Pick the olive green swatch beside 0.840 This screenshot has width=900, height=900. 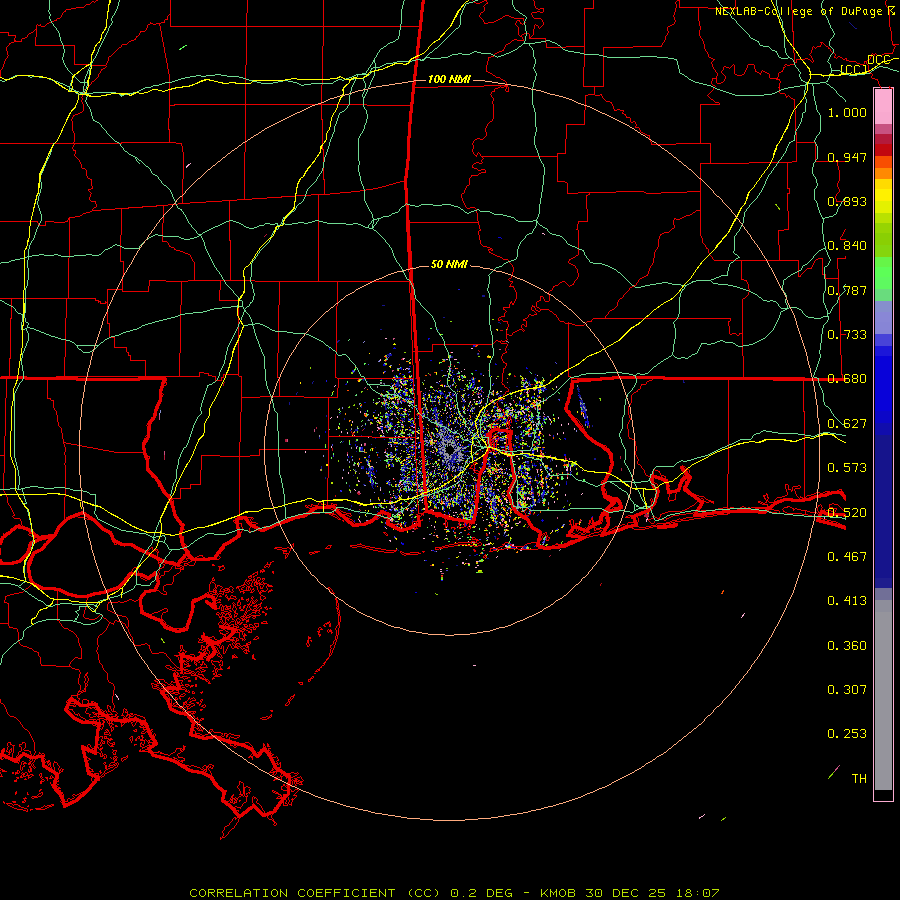tap(883, 240)
